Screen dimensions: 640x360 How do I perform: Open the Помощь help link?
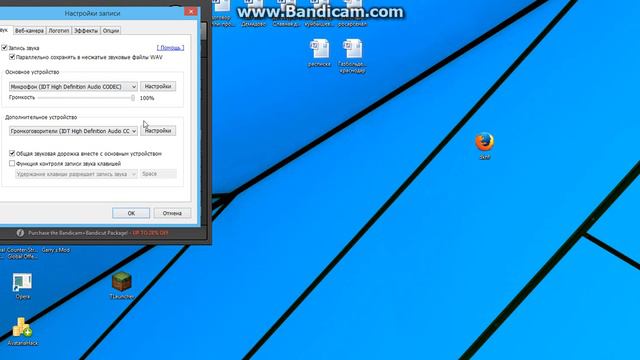(x=170, y=48)
